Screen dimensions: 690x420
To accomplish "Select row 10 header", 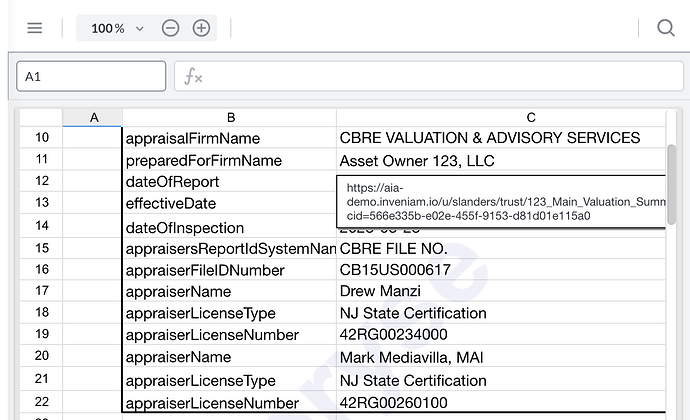I will pos(41,138).
